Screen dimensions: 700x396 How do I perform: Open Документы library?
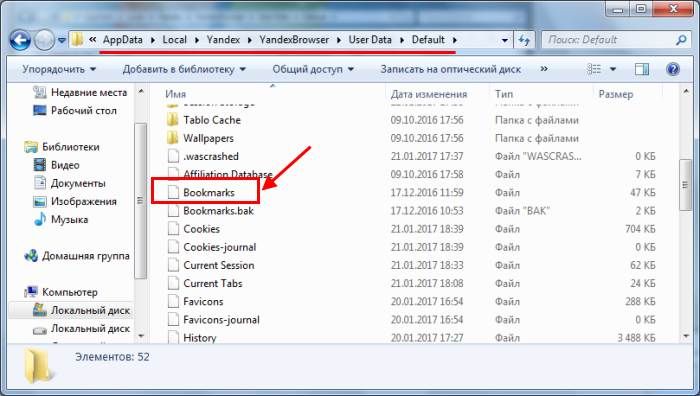(70, 183)
